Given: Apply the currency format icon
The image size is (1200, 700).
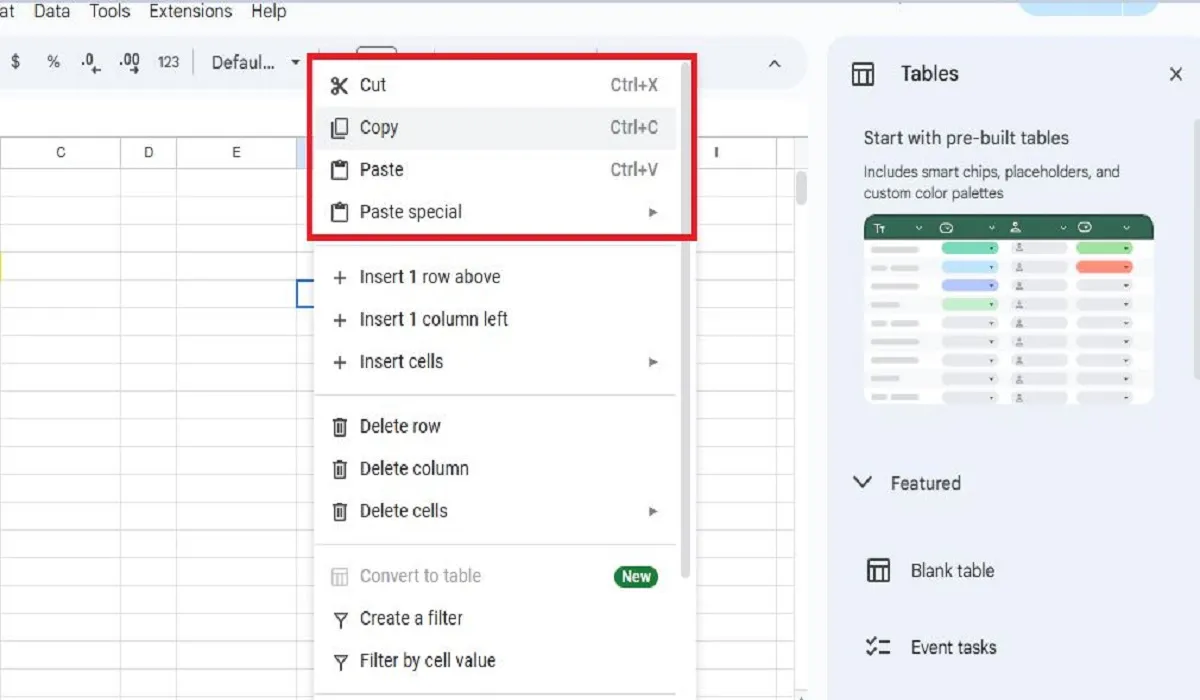Looking at the screenshot, I should click(x=15, y=61).
